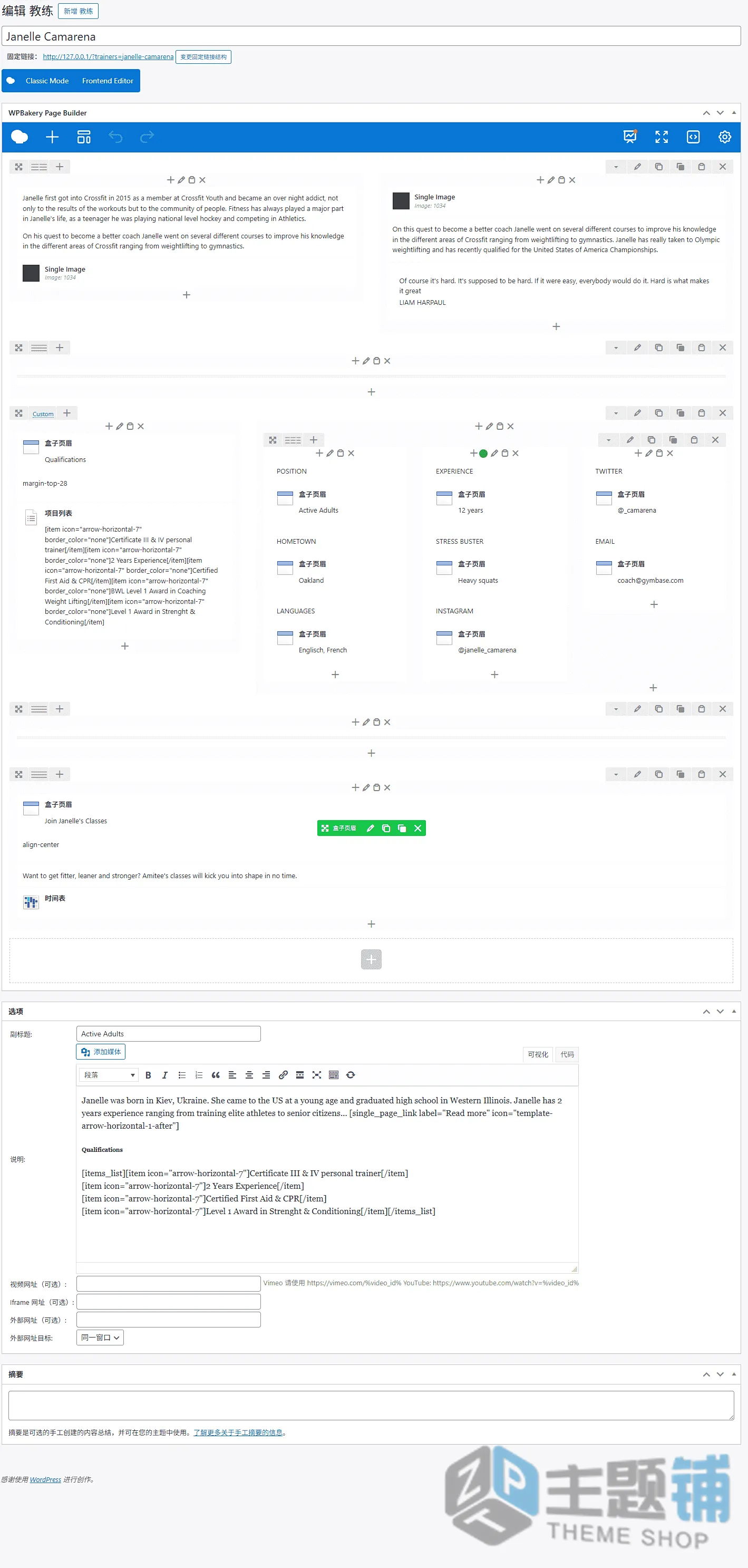The height and width of the screenshot is (1568, 748).
Task: Undo the last builder change
Action: [115, 137]
